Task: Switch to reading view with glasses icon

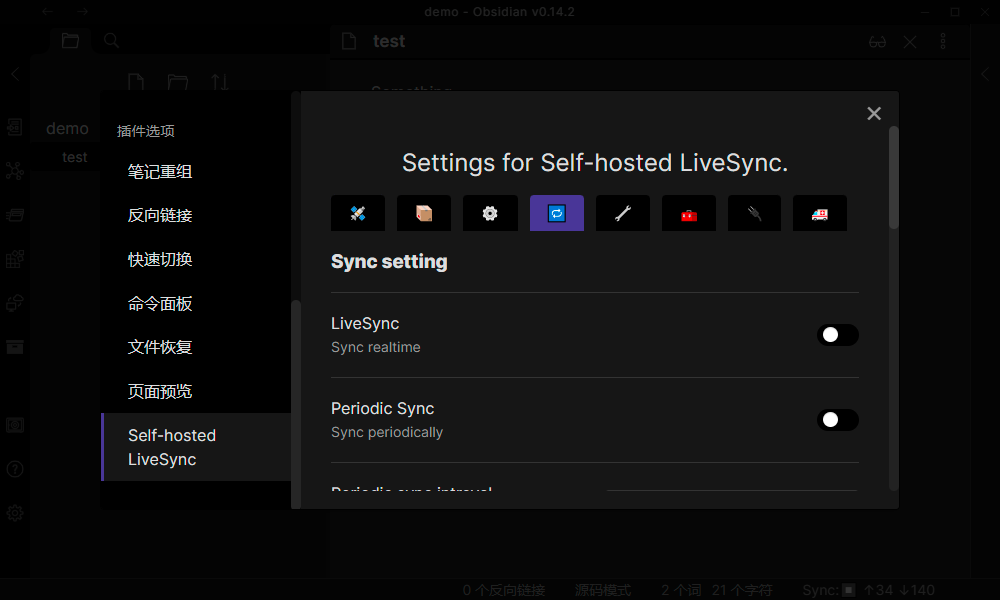Action: pos(878,41)
